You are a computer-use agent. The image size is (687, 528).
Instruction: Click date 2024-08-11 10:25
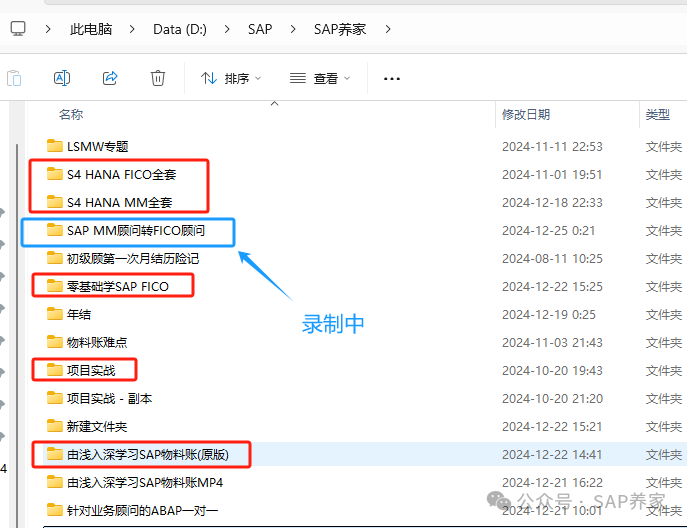pyautogui.click(x=552, y=259)
